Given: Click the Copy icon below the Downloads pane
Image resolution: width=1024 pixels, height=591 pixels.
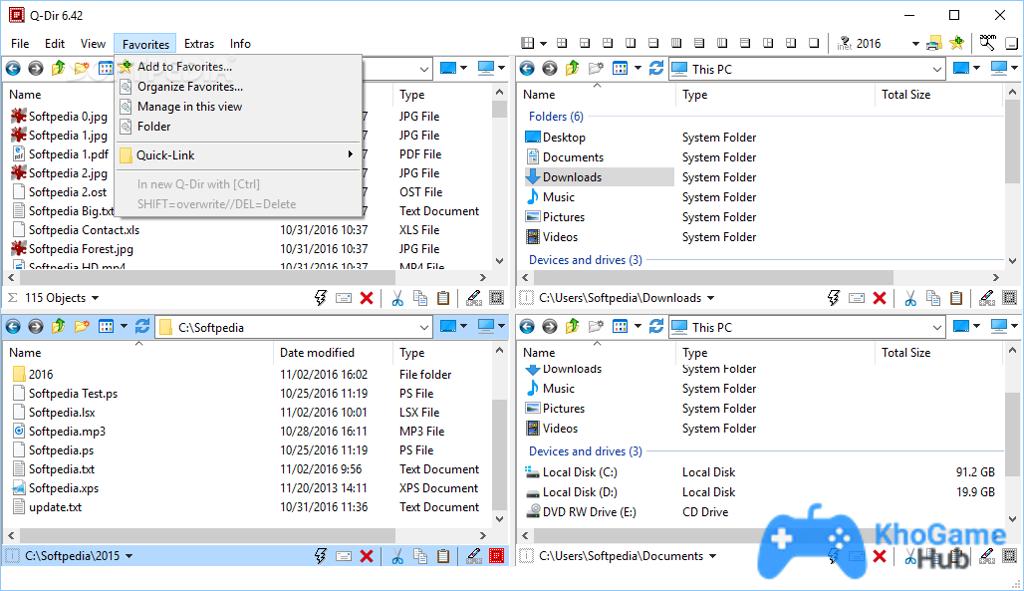Looking at the screenshot, I should point(933,297).
